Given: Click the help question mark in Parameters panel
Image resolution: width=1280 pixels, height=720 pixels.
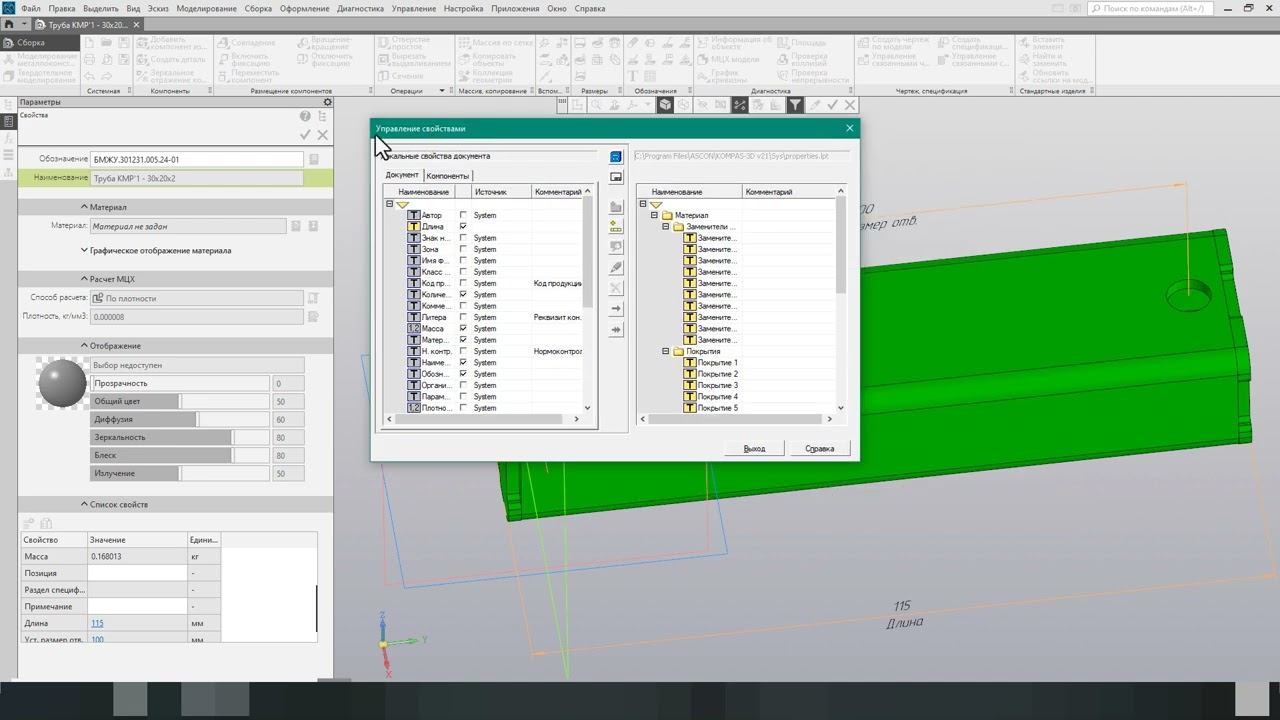Looking at the screenshot, I should click(x=306, y=117).
